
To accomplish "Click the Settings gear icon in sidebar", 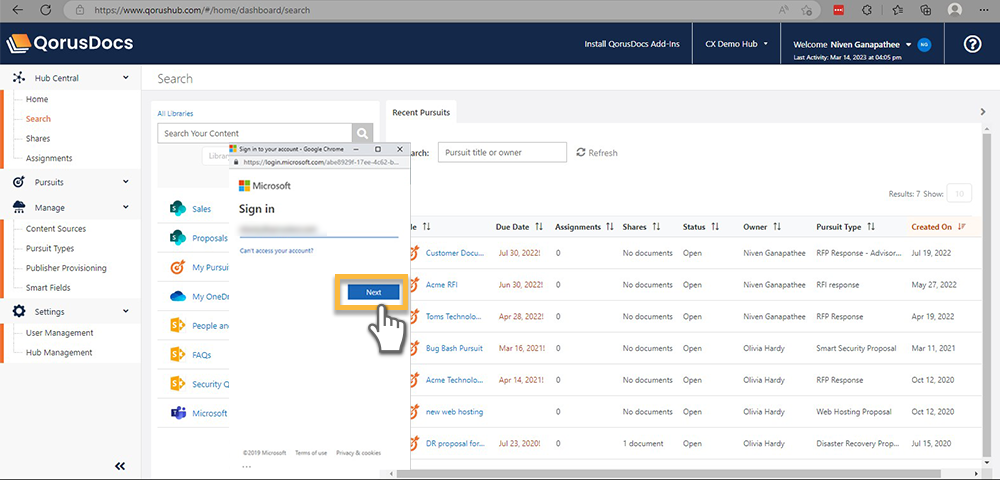I will tap(19, 312).
